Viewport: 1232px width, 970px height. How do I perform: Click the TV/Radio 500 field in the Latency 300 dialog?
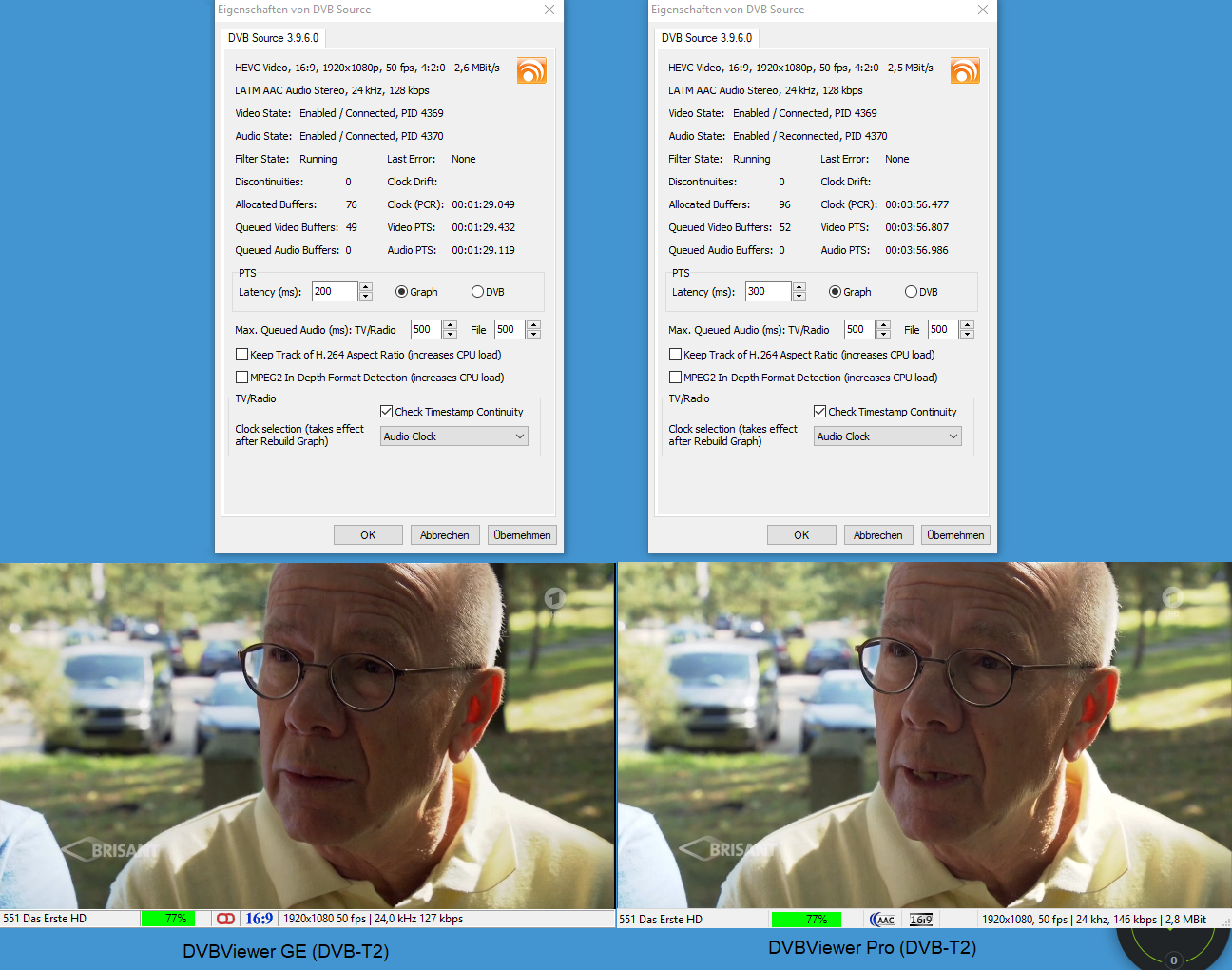860,330
